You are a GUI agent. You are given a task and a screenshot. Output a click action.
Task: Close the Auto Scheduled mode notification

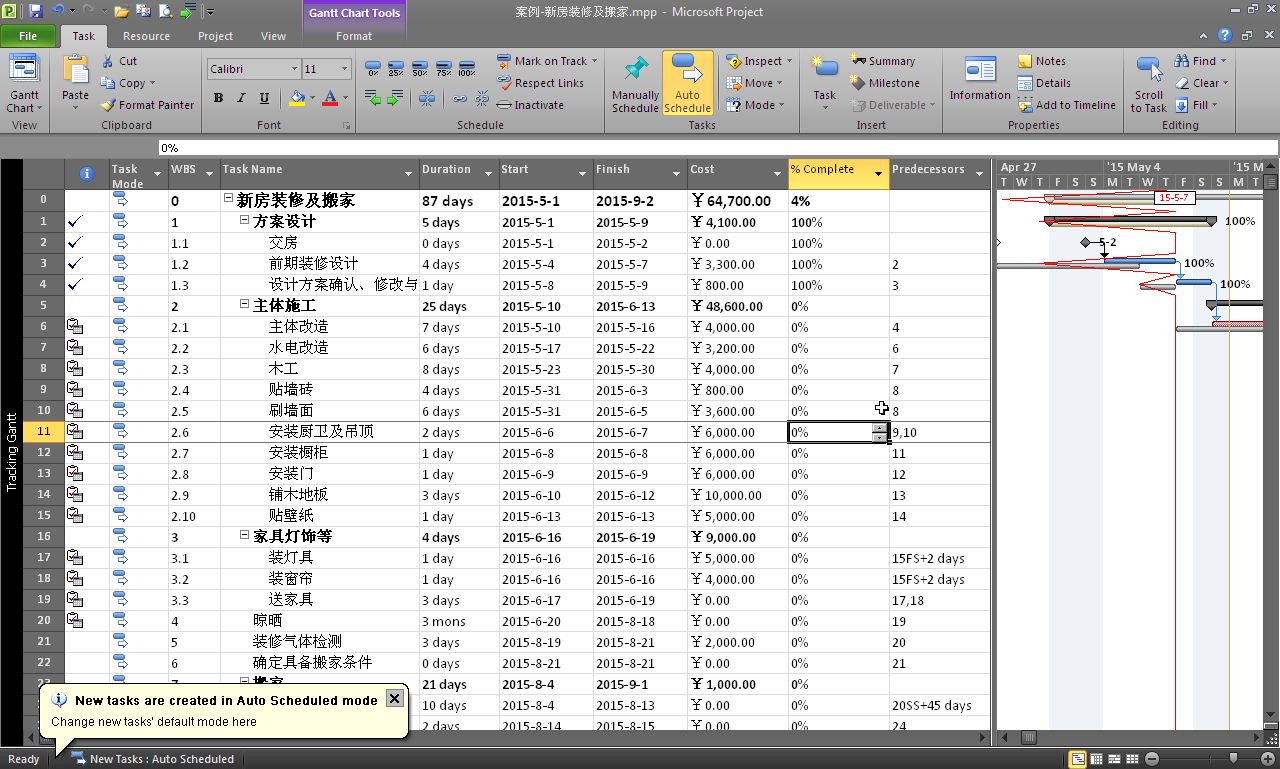click(x=395, y=698)
